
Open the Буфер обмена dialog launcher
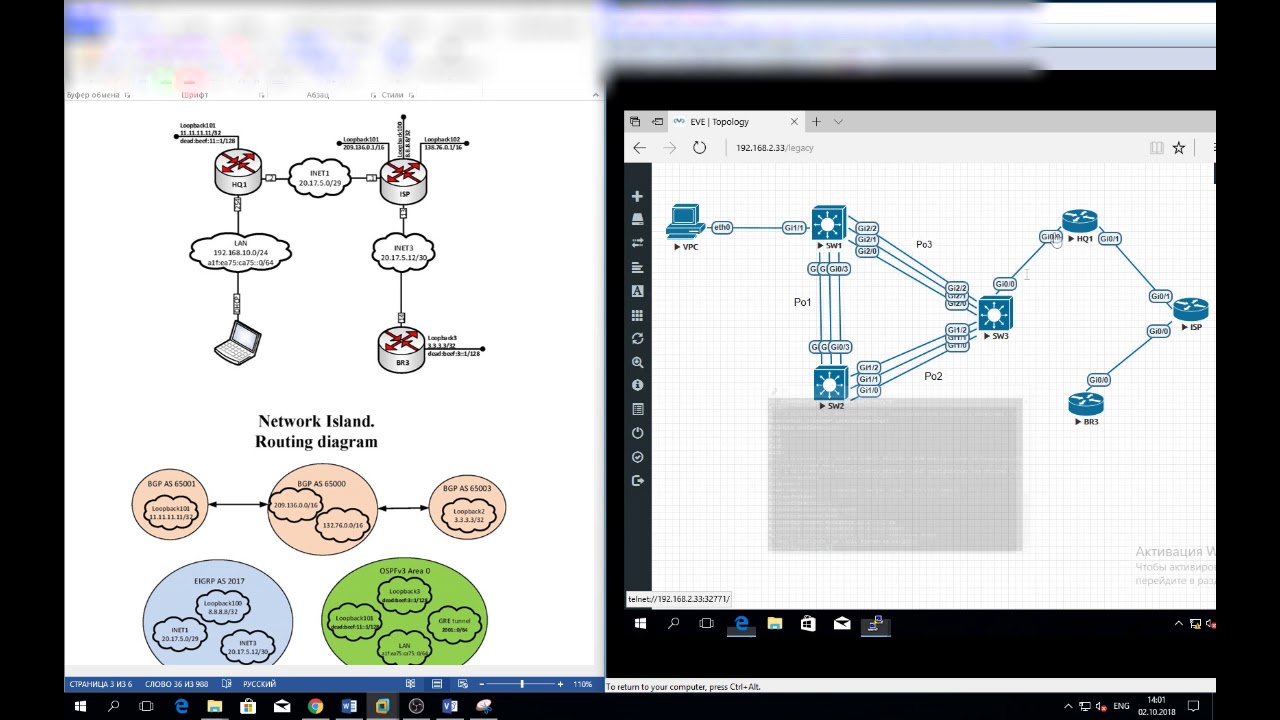[127, 96]
